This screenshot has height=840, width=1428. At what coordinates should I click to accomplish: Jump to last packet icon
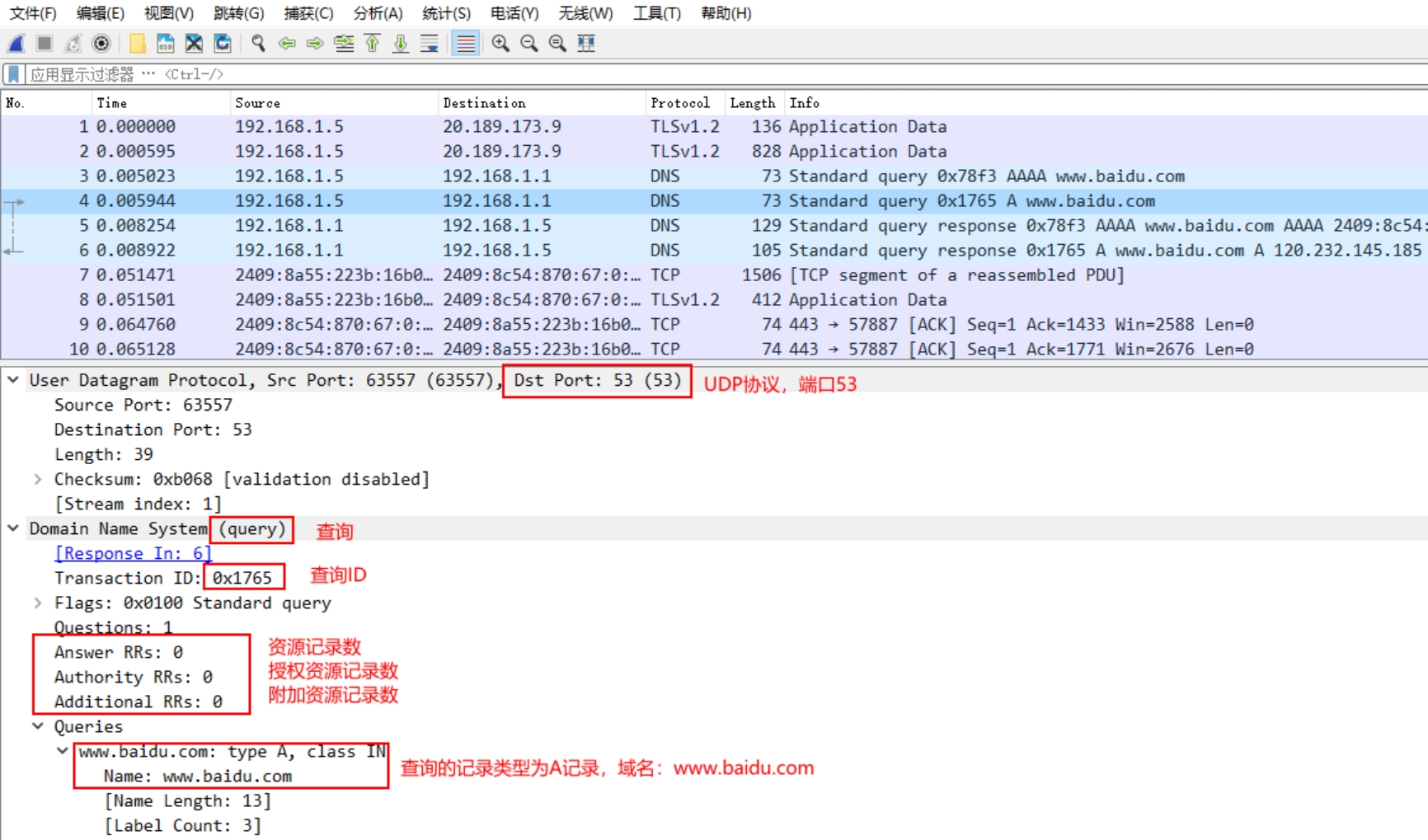tap(401, 44)
